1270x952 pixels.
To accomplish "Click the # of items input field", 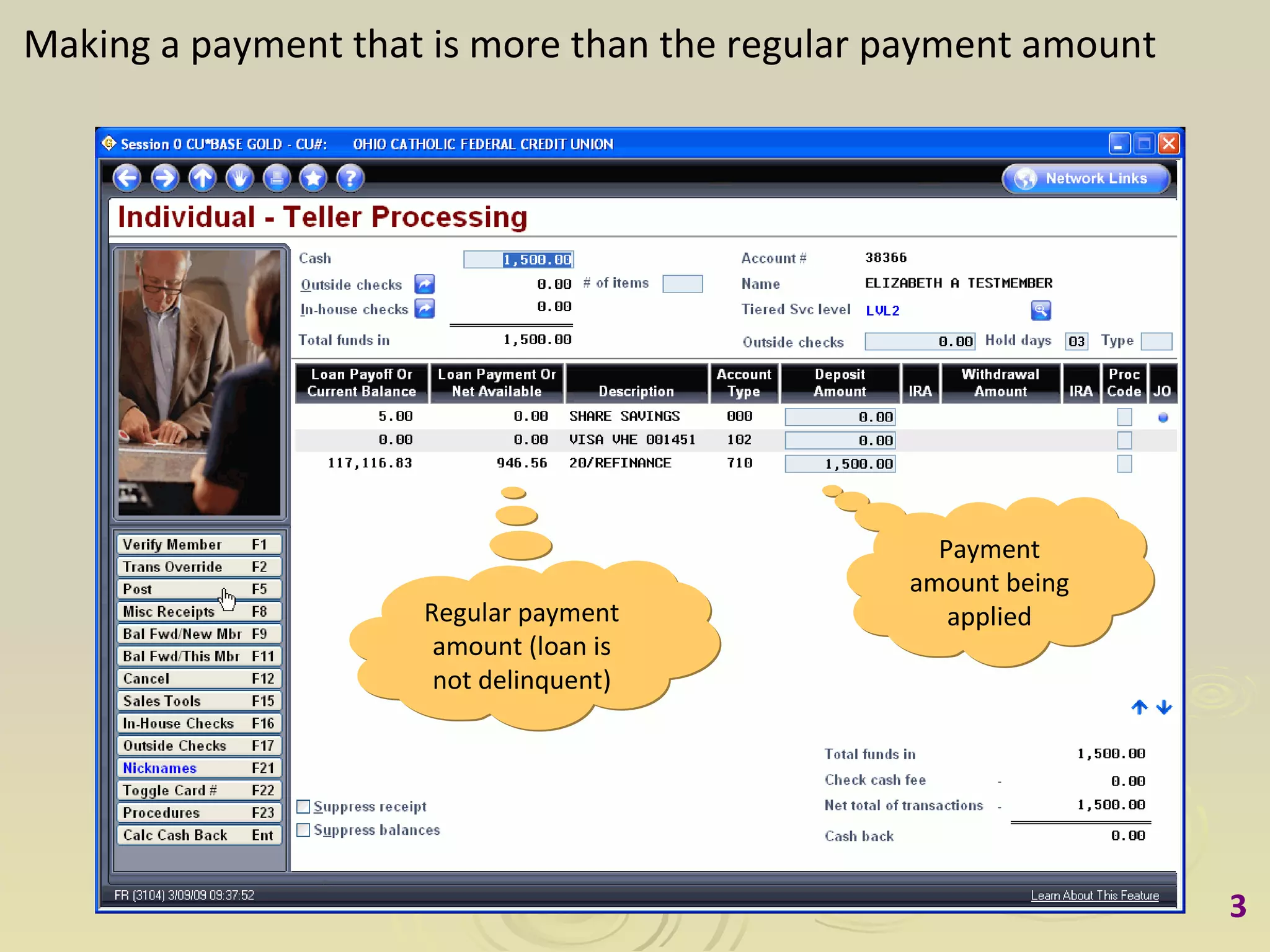I will tap(683, 284).
